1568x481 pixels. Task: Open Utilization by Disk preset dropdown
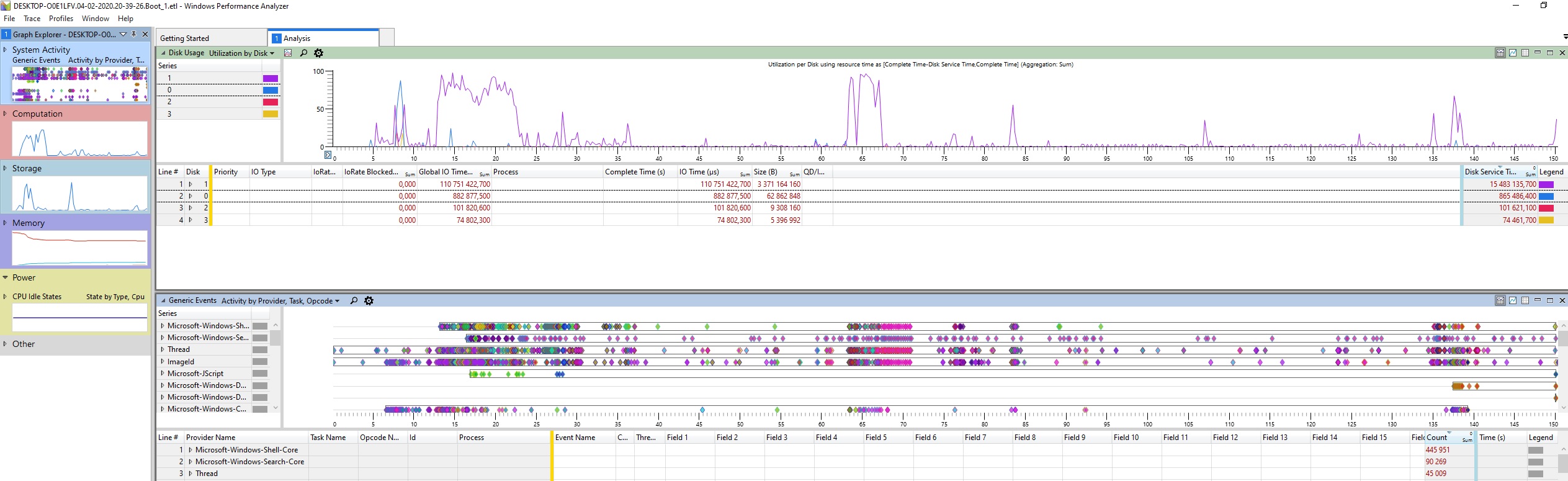click(241, 53)
